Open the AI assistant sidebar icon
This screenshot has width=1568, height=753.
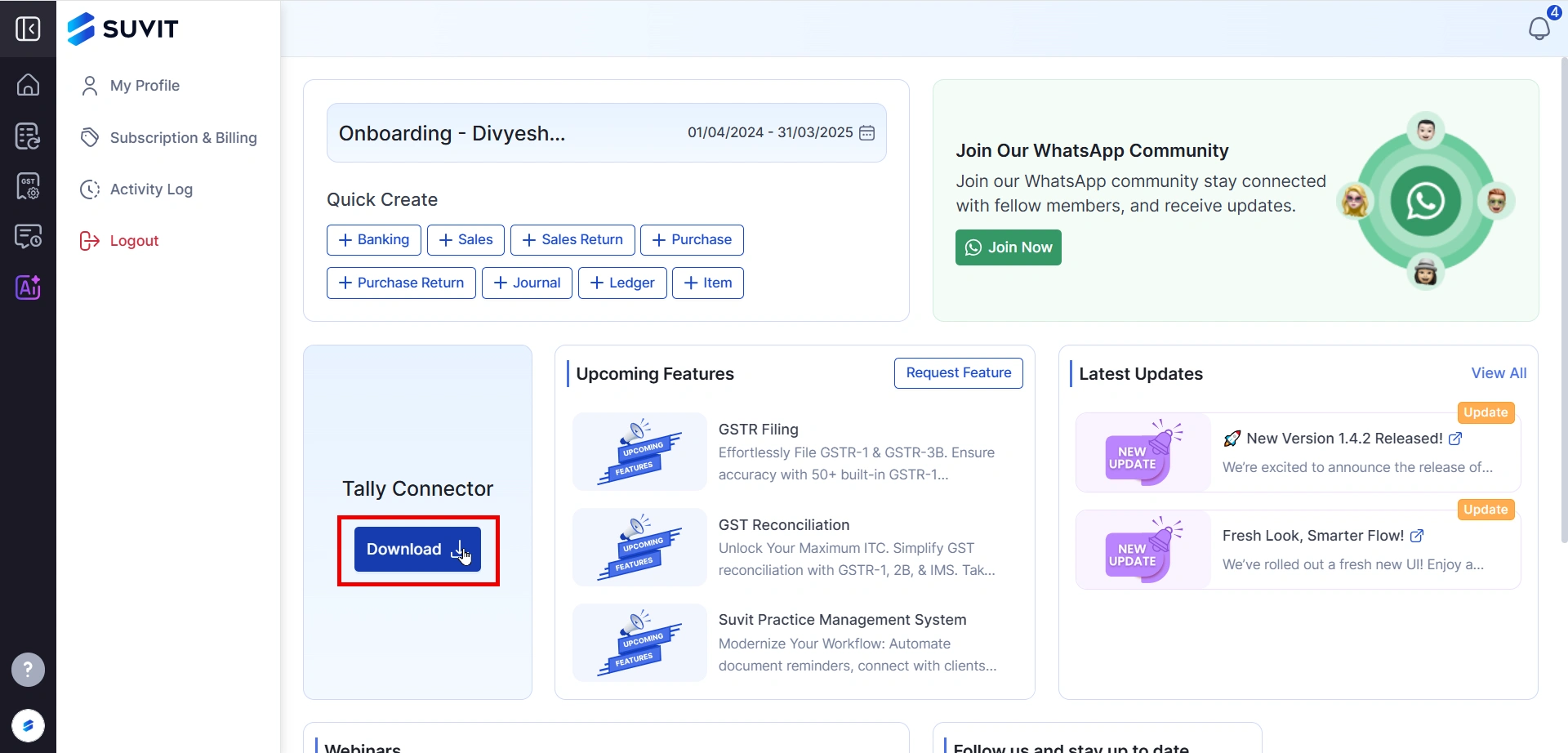point(28,287)
